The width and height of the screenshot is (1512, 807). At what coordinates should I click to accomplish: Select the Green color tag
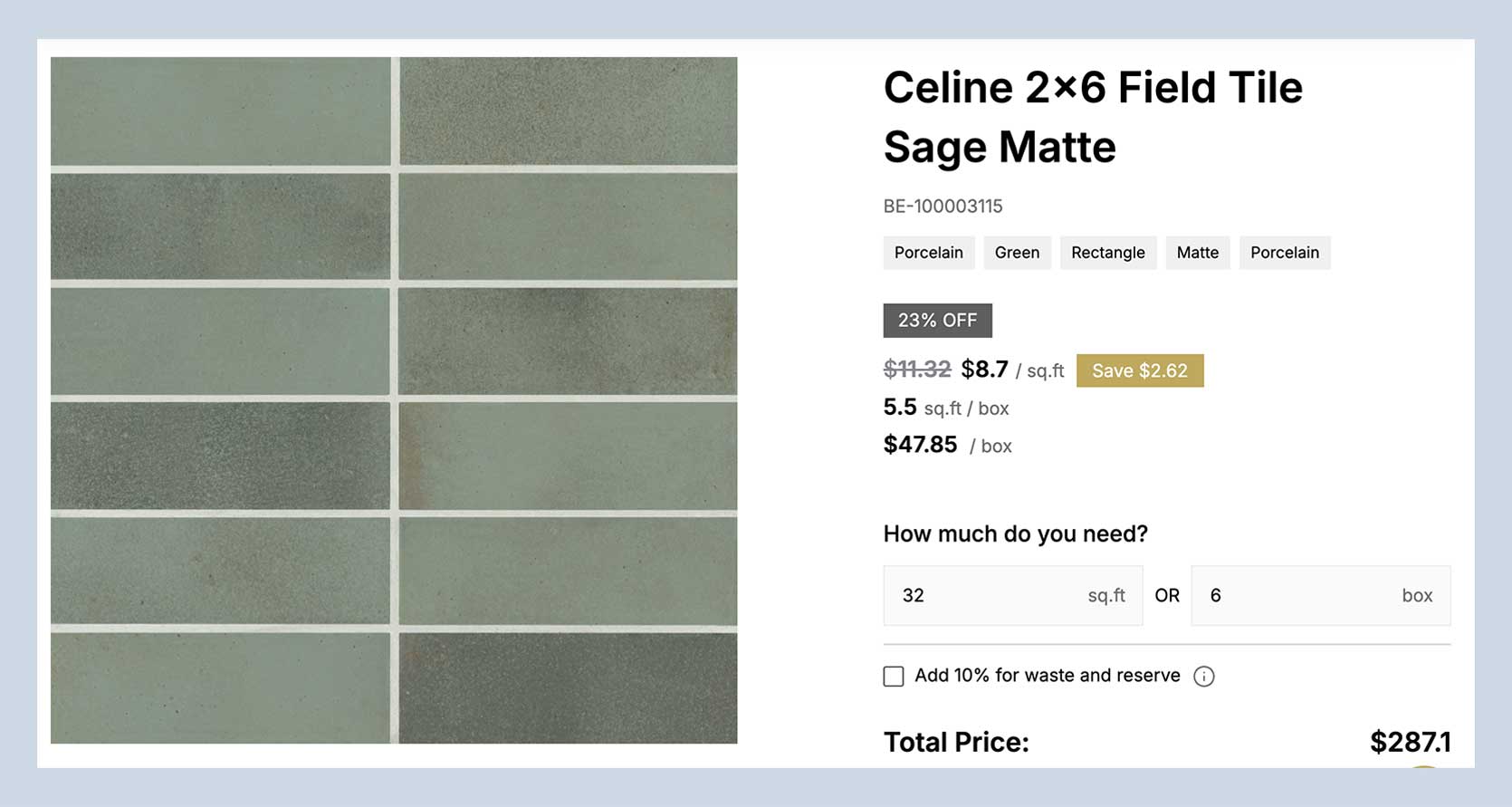point(1017,253)
